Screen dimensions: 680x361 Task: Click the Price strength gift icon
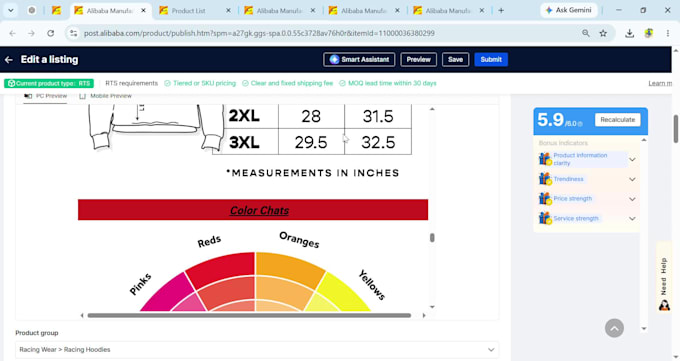tap(545, 199)
